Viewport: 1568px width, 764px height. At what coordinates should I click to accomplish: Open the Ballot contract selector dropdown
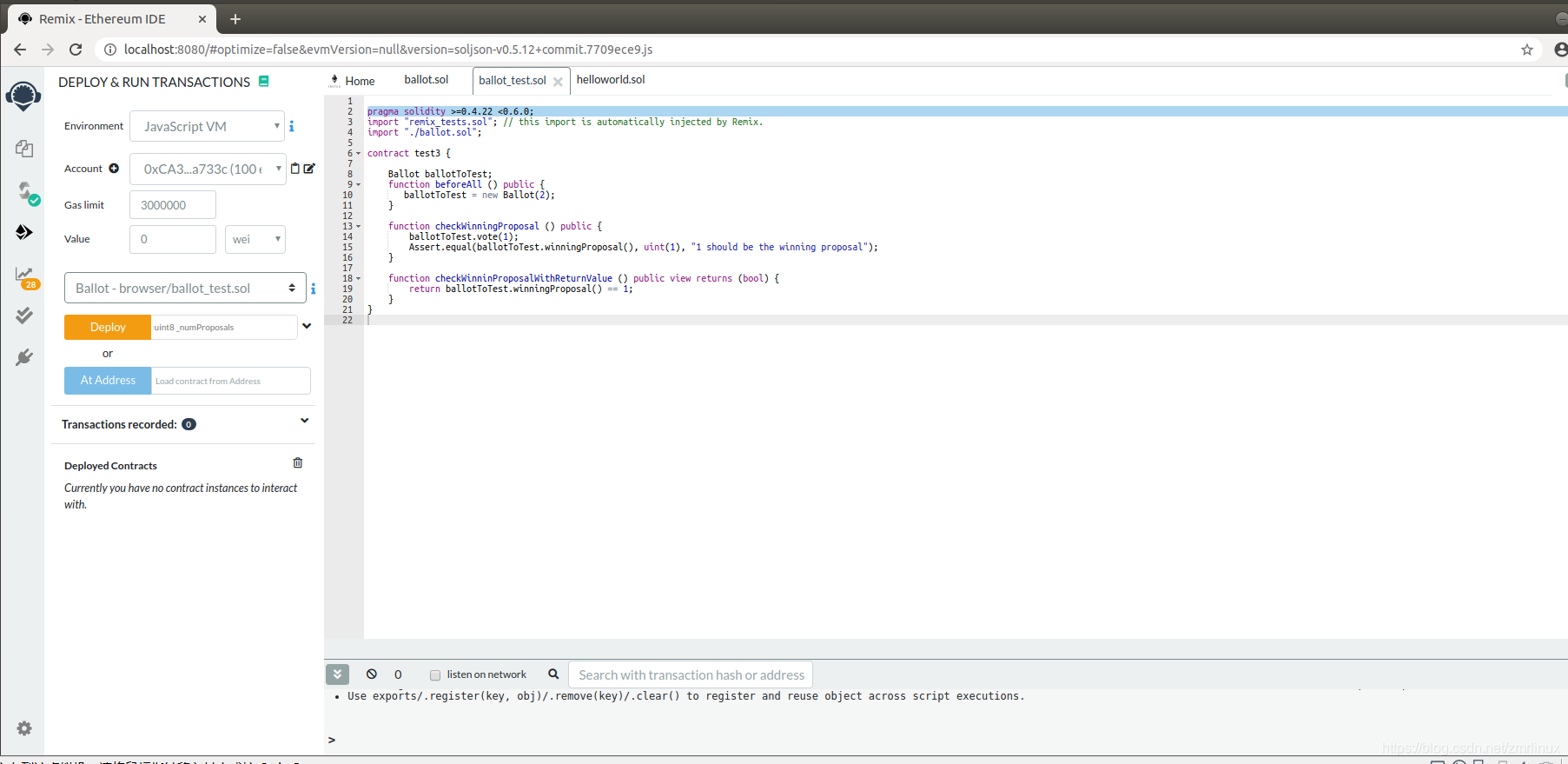[185, 288]
